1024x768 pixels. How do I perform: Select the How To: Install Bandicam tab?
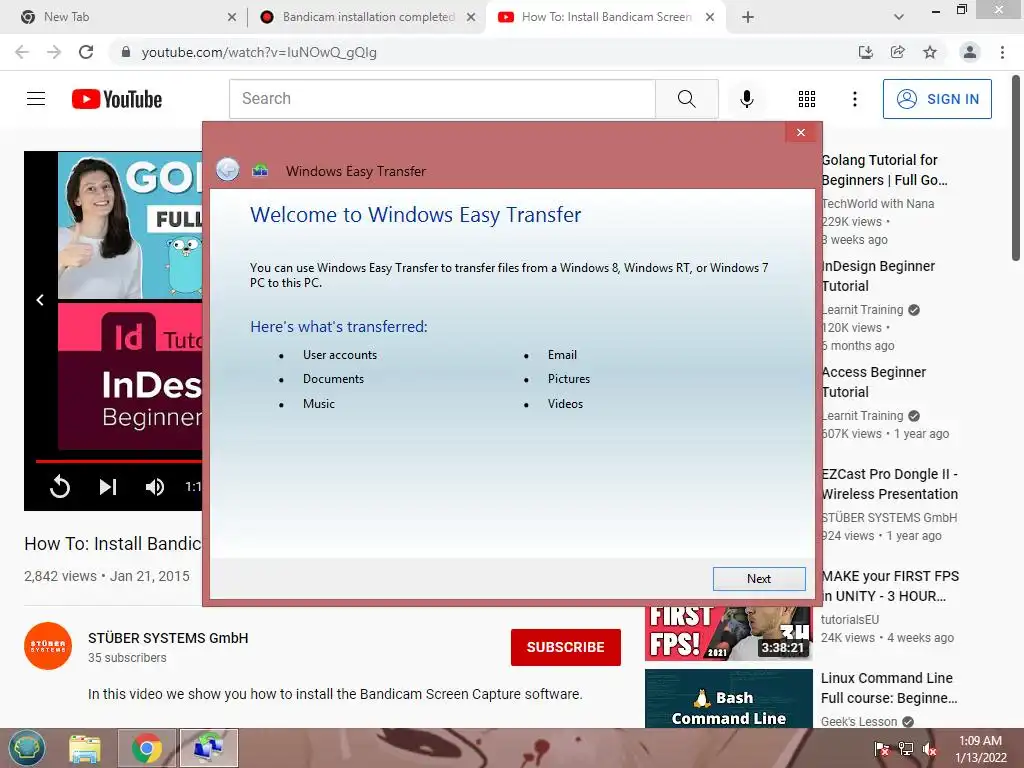(x=606, y=17)
